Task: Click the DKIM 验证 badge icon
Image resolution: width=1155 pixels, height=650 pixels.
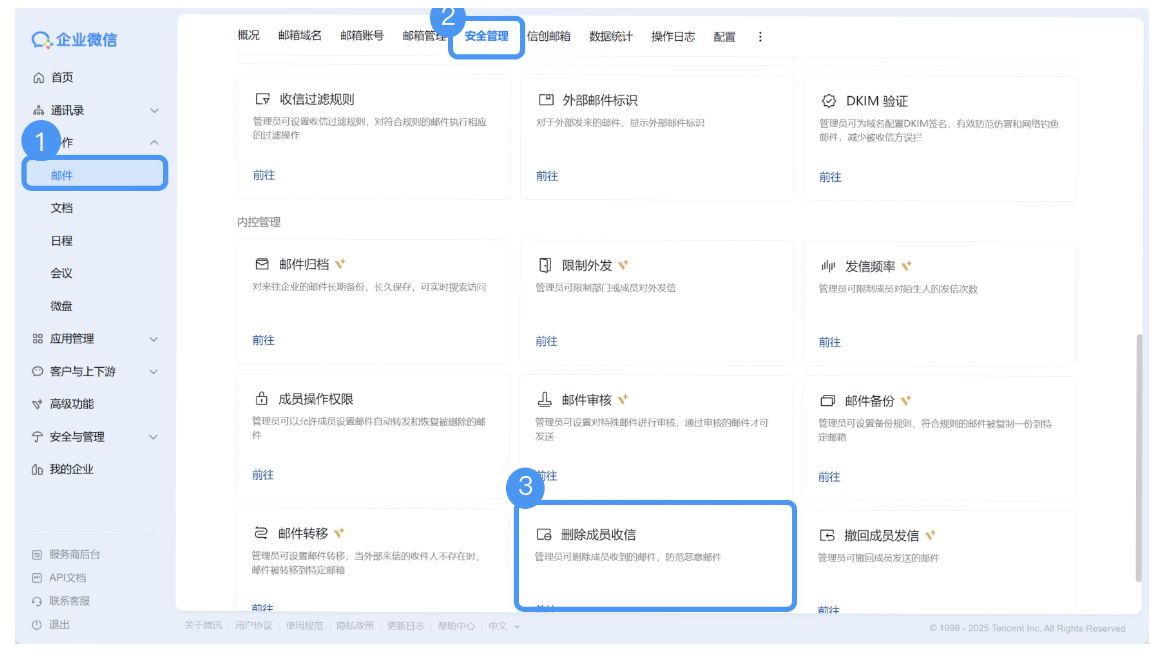Action: tap(829, 101)
